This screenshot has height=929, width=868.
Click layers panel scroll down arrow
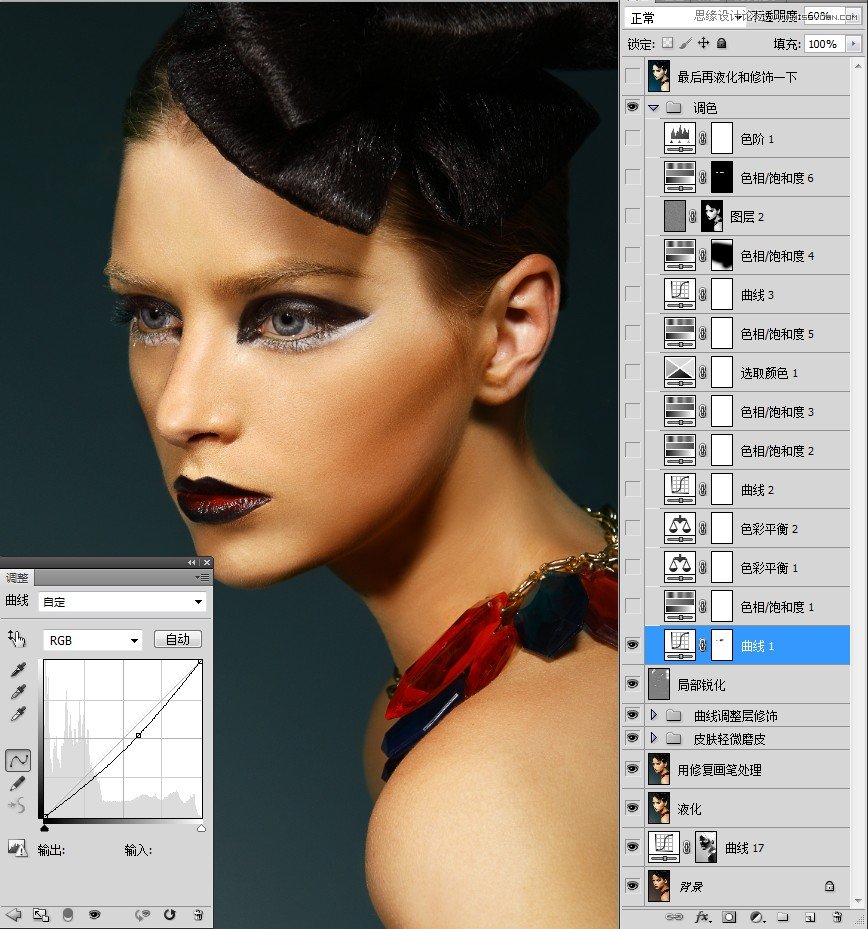point(858,901)
